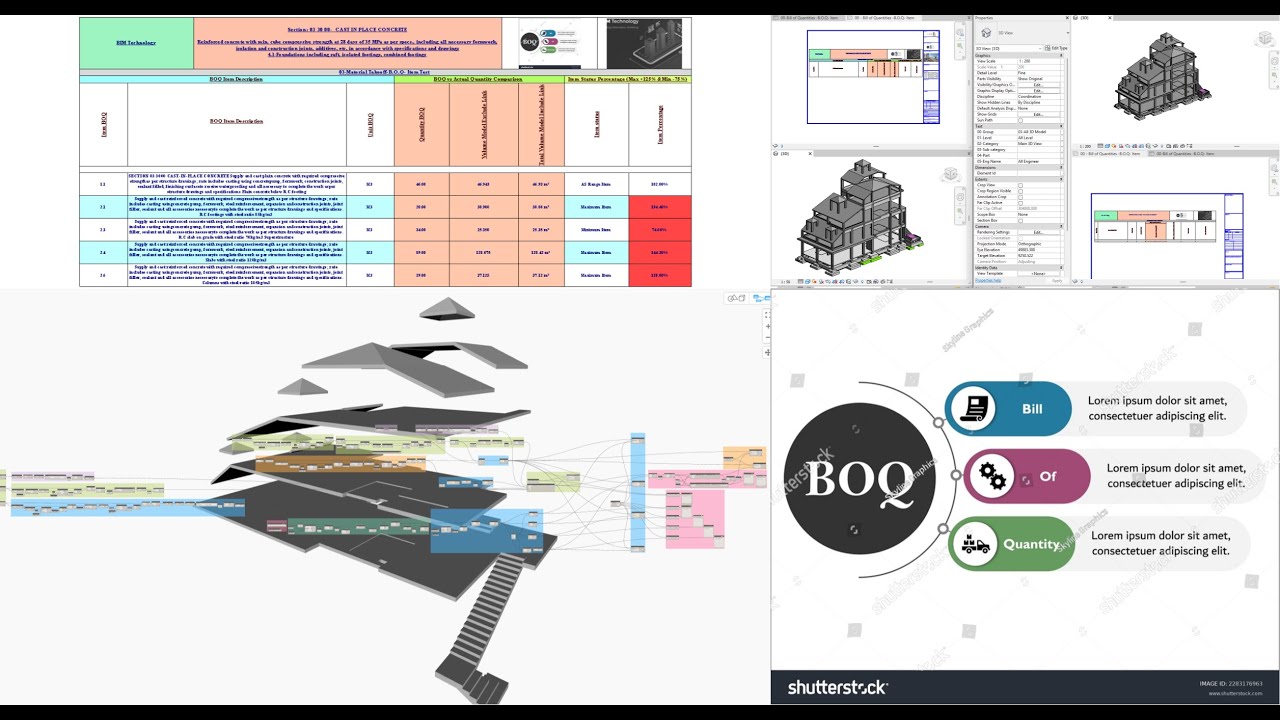Click the gears icon in the Of pill
Screen dimensions: 1280x720
tap(992, 476)
